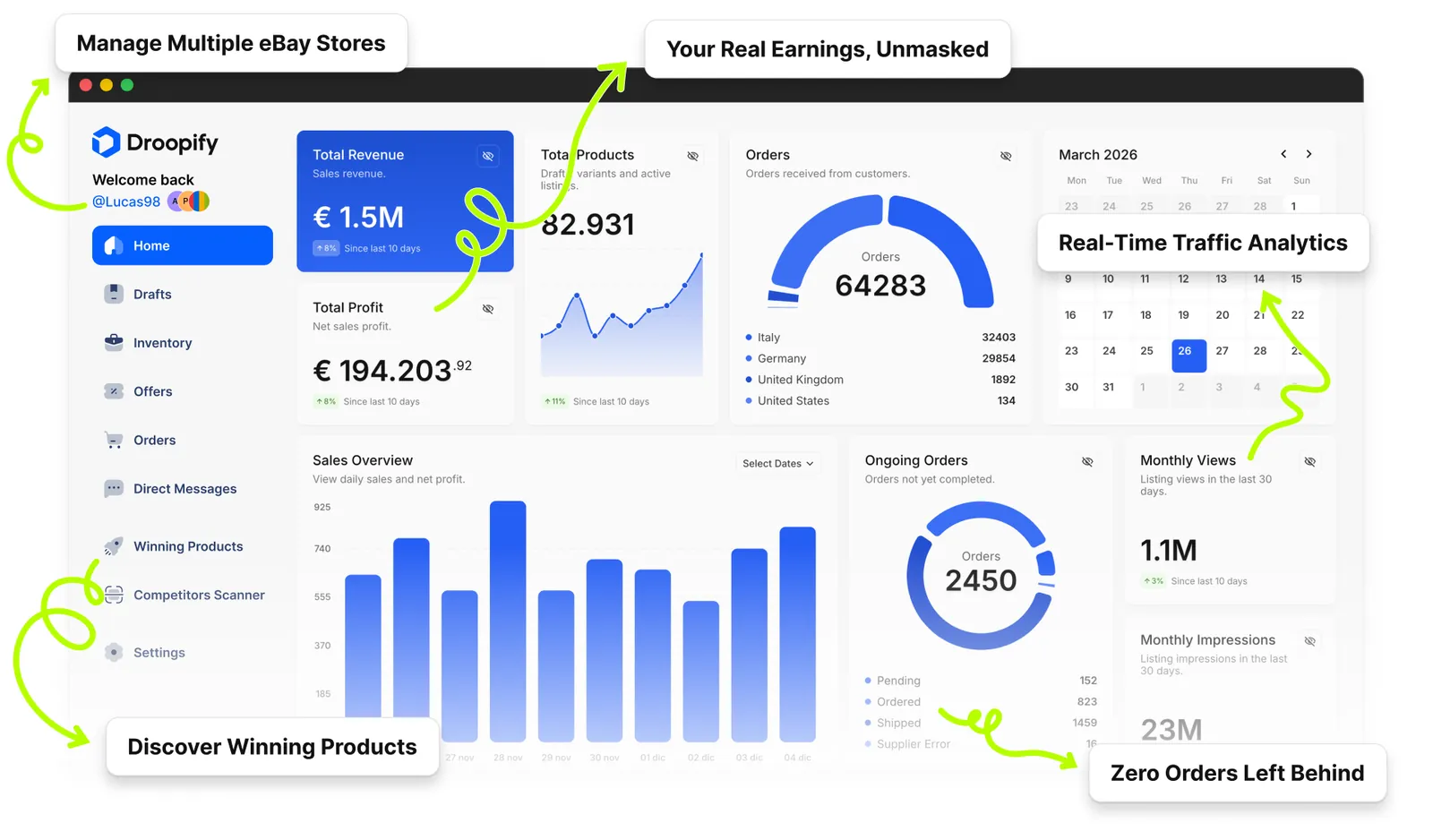Open the Orders page from the sidebar

coord(154,440)
